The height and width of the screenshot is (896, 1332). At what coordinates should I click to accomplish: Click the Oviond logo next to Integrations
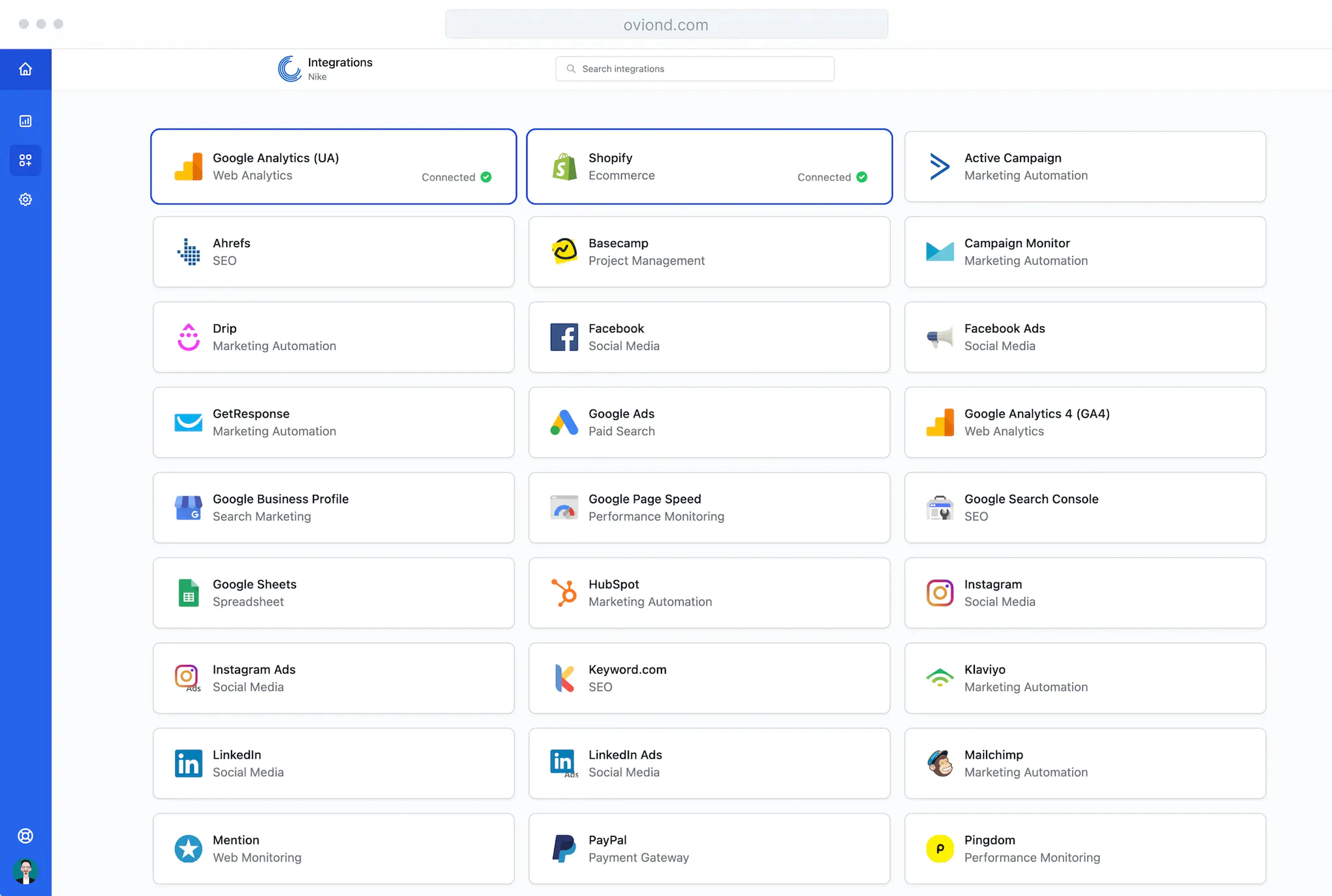coord(289,69)
